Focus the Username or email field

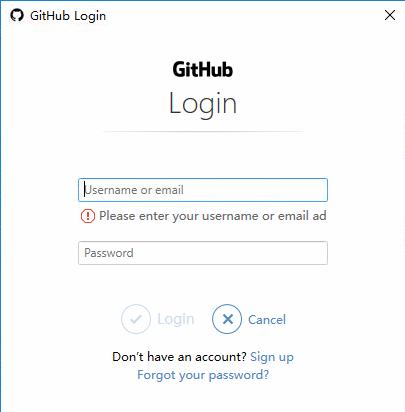click(x=203, y=190)
